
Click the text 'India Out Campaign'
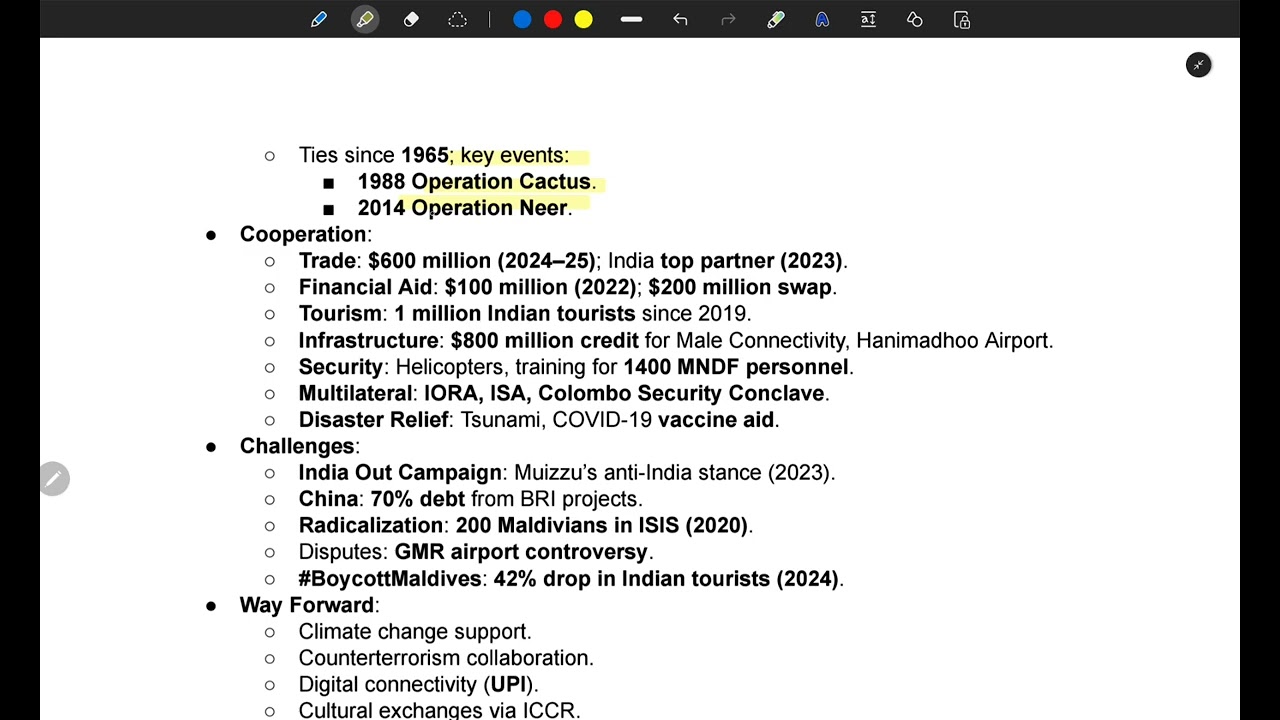pyautogui.click(x=400, y=473)
